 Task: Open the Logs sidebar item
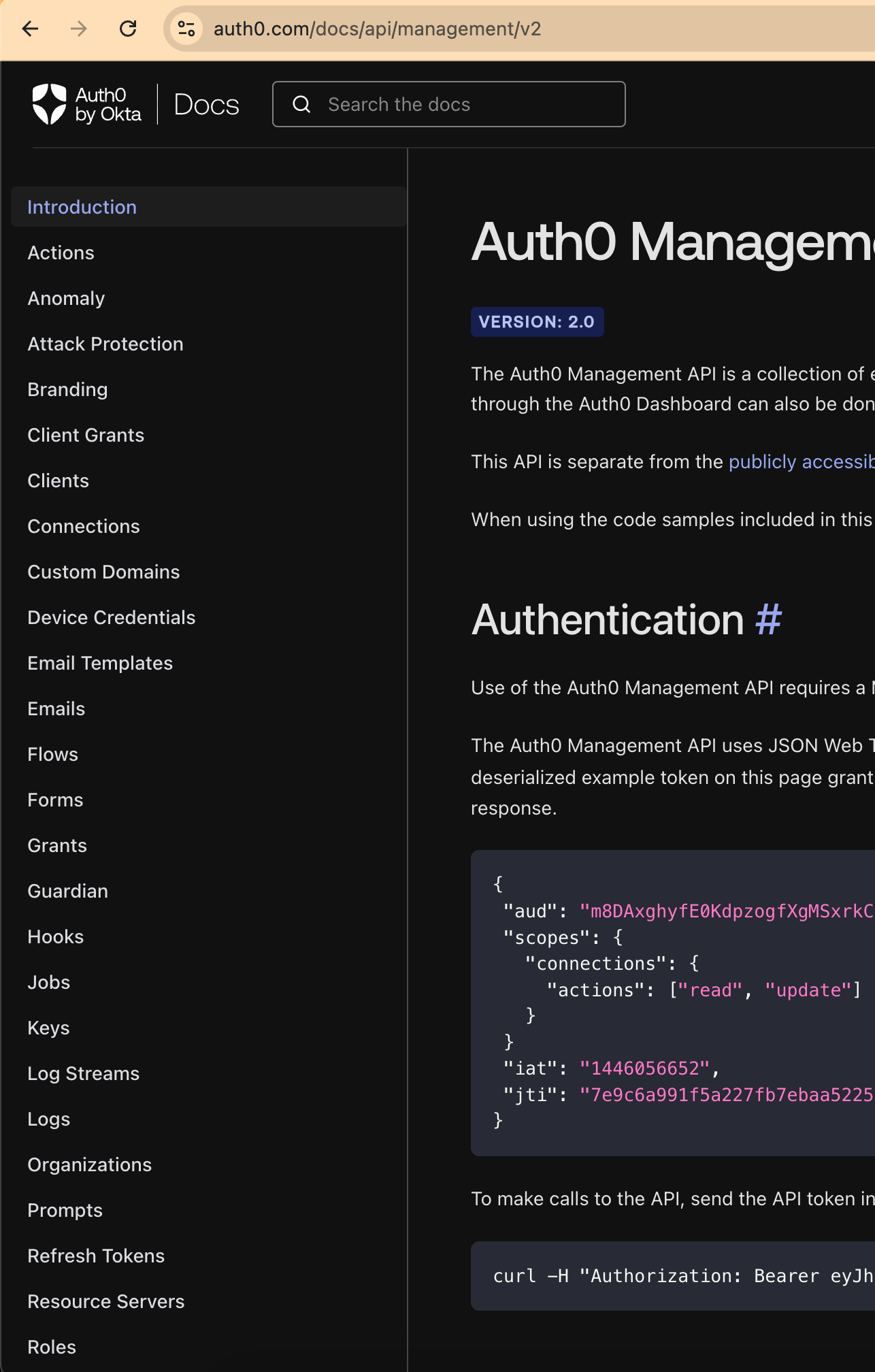point(48,1119)
